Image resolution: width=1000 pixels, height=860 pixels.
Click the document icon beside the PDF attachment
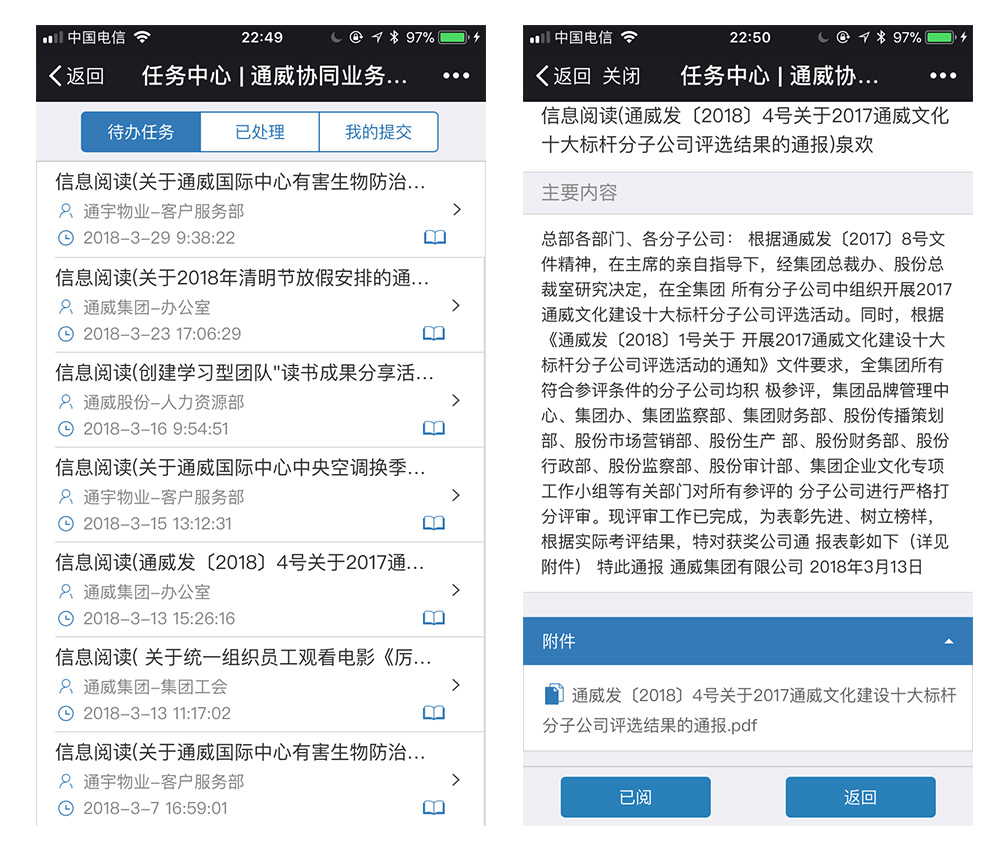pyautogui.click(x=554, y=694)
